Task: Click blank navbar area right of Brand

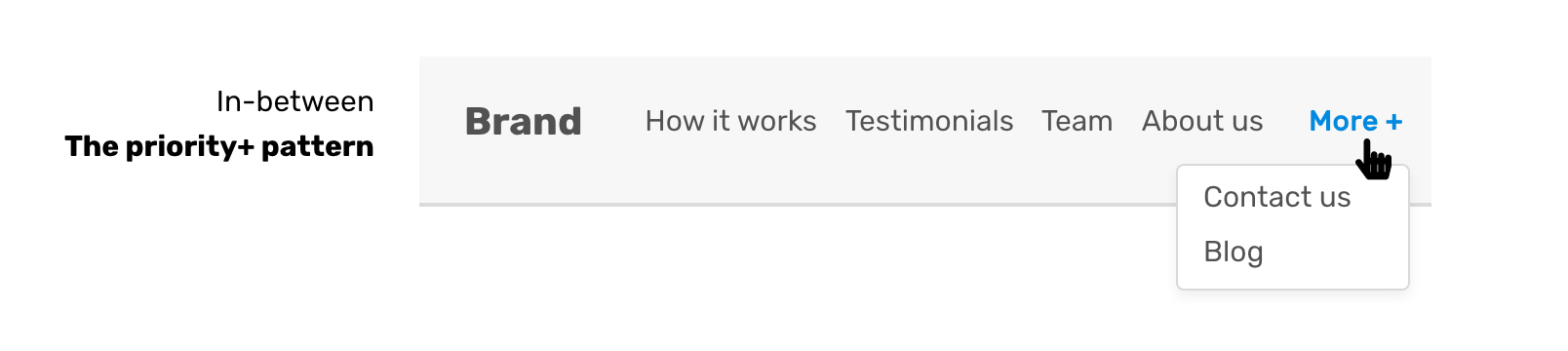Action: click(613, 122)
